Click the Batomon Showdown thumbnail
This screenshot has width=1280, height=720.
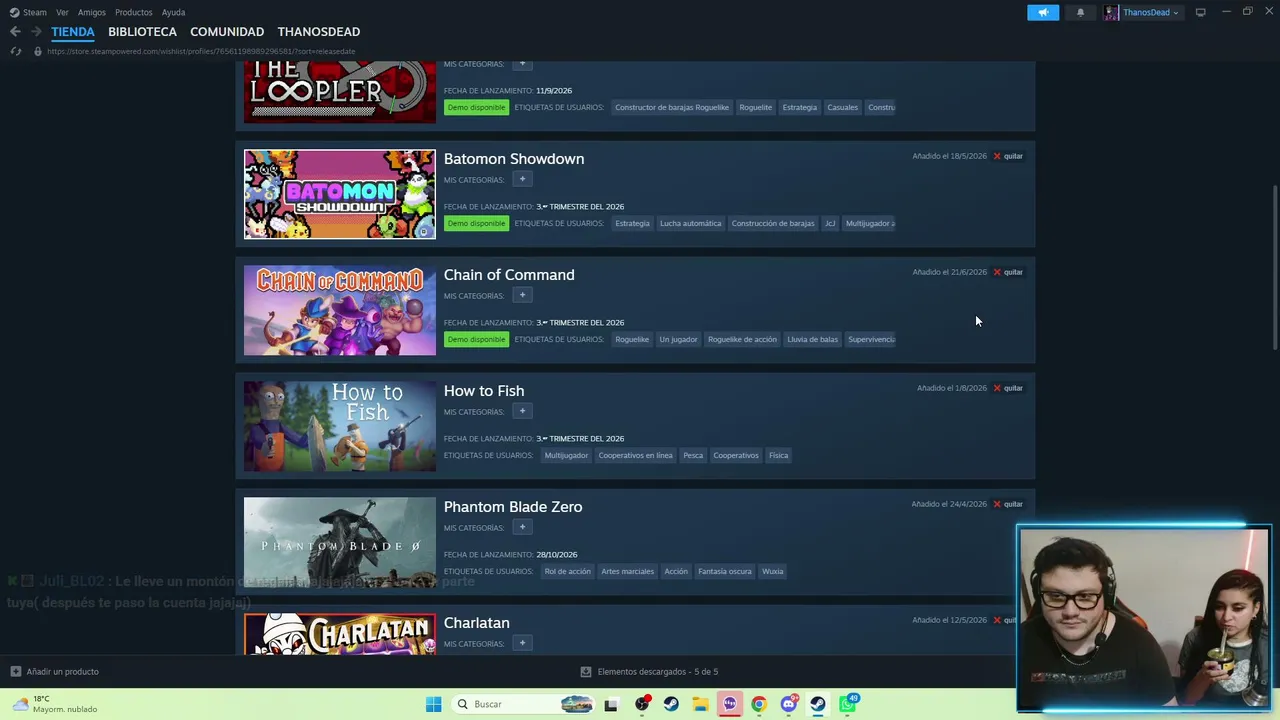tap(340, 194)
